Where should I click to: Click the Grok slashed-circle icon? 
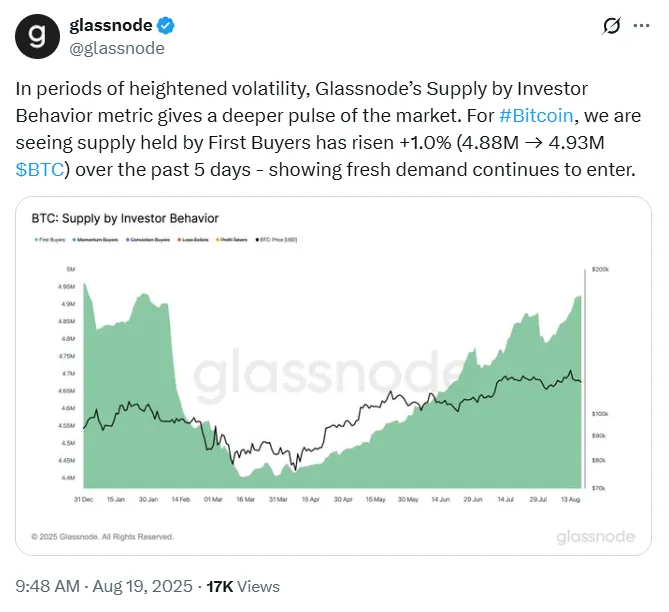tap(611, 26)
